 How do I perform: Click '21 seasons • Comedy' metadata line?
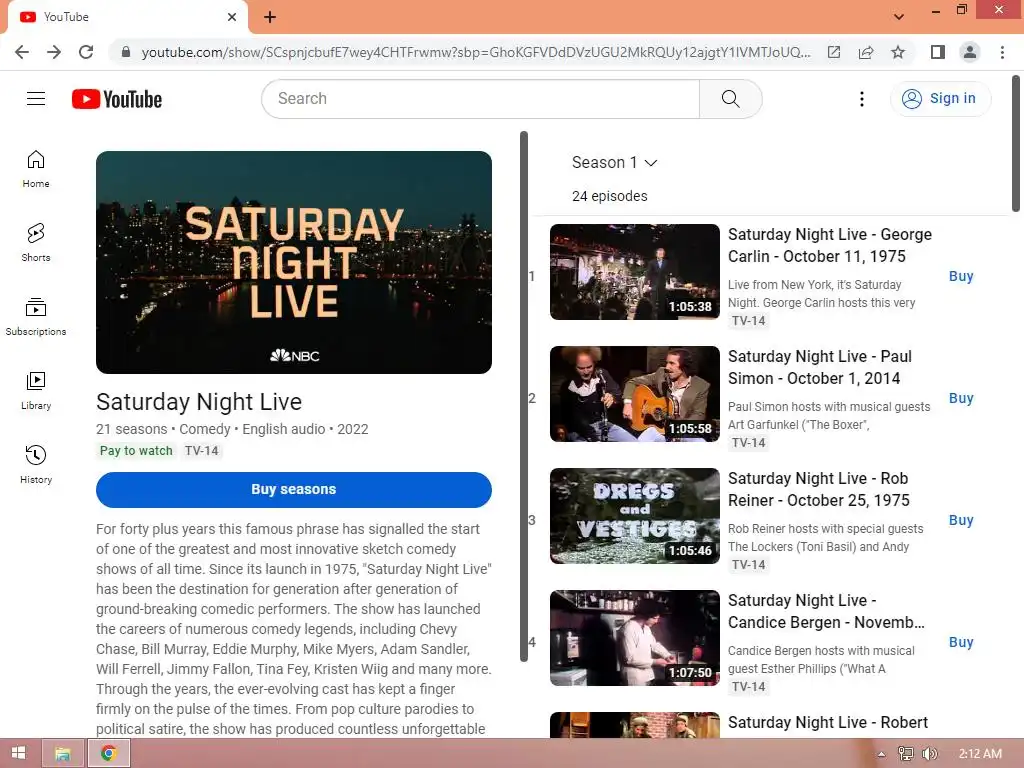(232, 429)
